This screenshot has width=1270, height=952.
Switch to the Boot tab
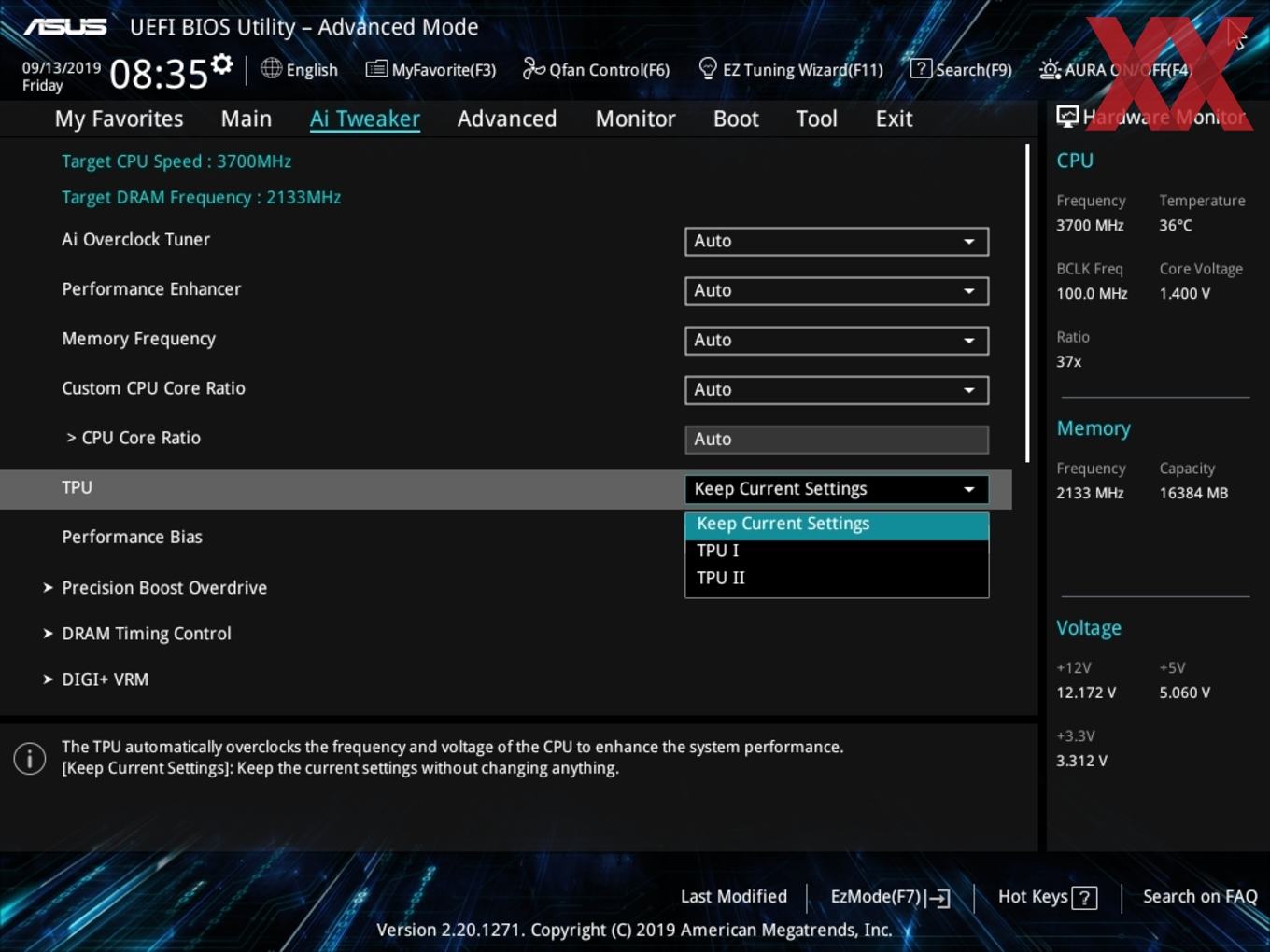pyautogui.click(x=736, y=119)
